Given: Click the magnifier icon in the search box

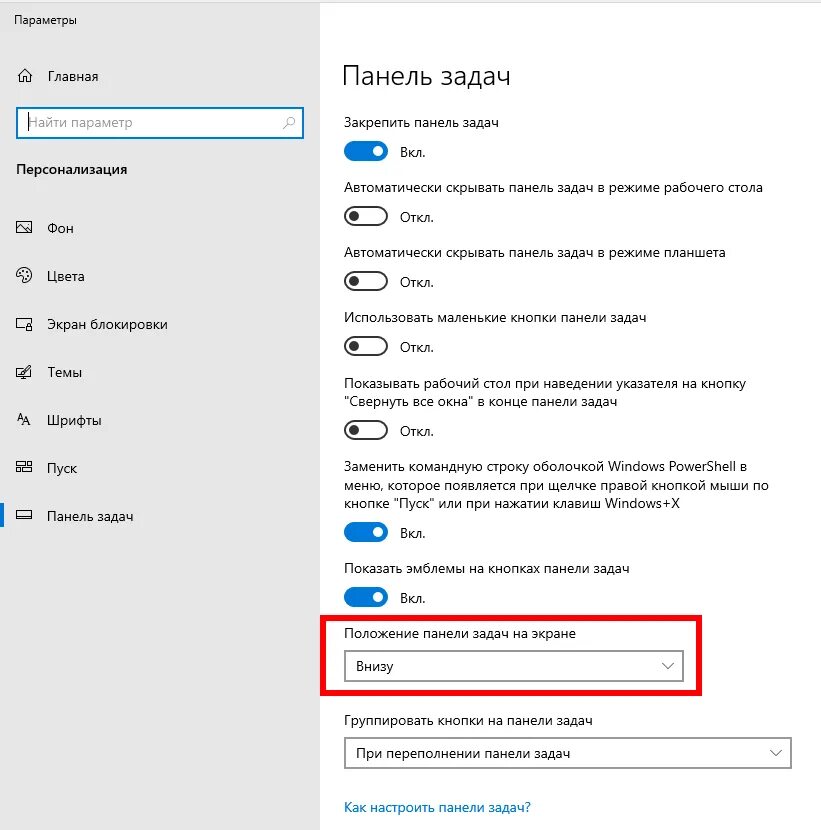Looking at the screenshot, I should click(x=288, y=123).
